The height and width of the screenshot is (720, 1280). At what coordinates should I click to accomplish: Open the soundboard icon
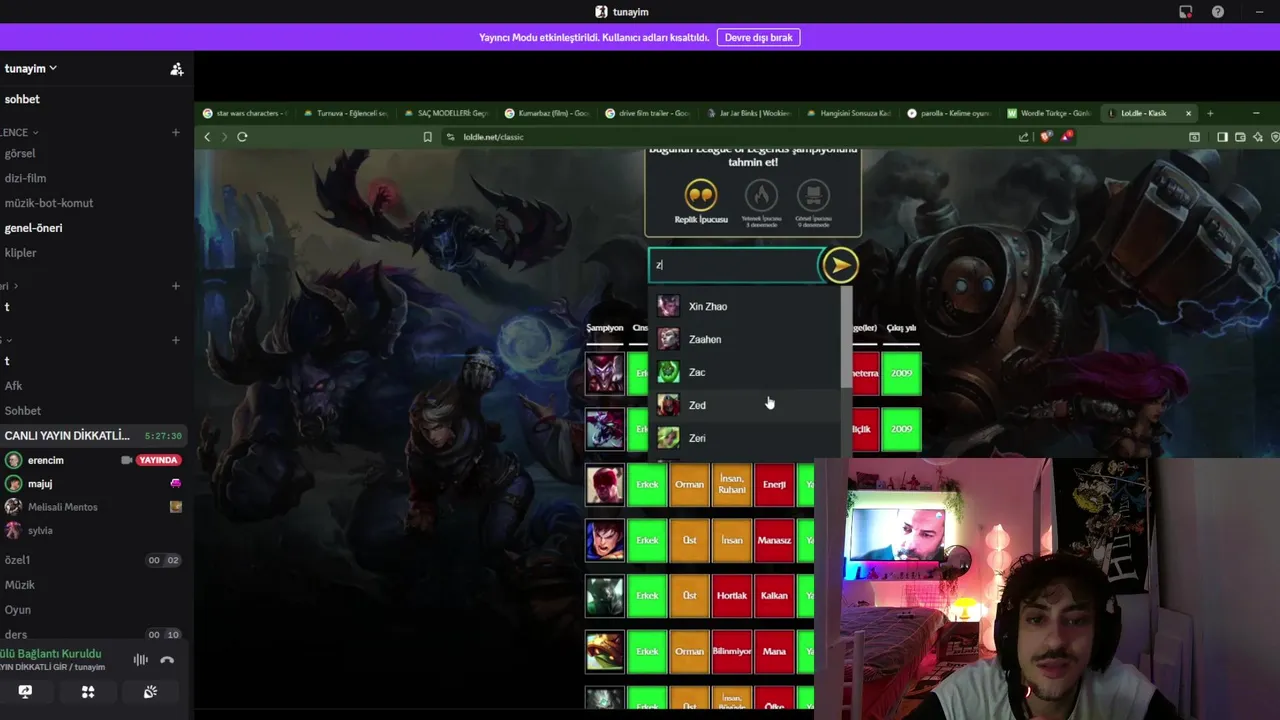click(x=150, y=692)
